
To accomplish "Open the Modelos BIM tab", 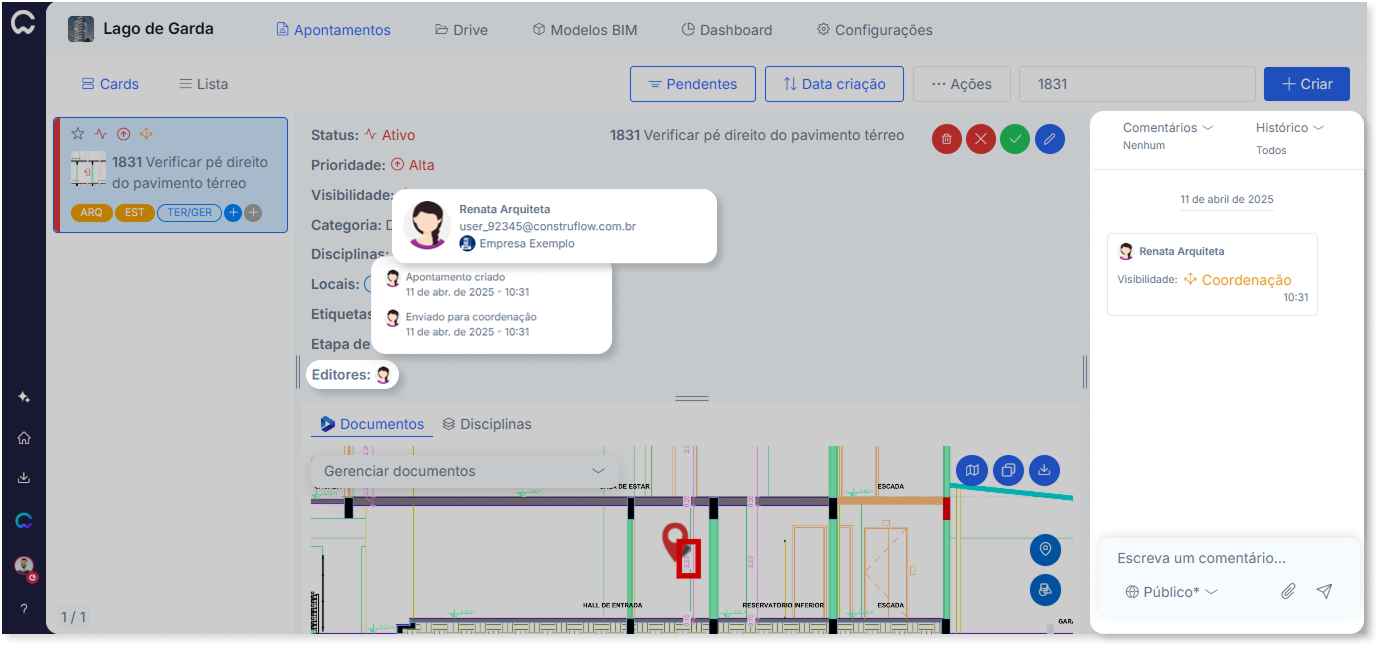I will 584,30.
